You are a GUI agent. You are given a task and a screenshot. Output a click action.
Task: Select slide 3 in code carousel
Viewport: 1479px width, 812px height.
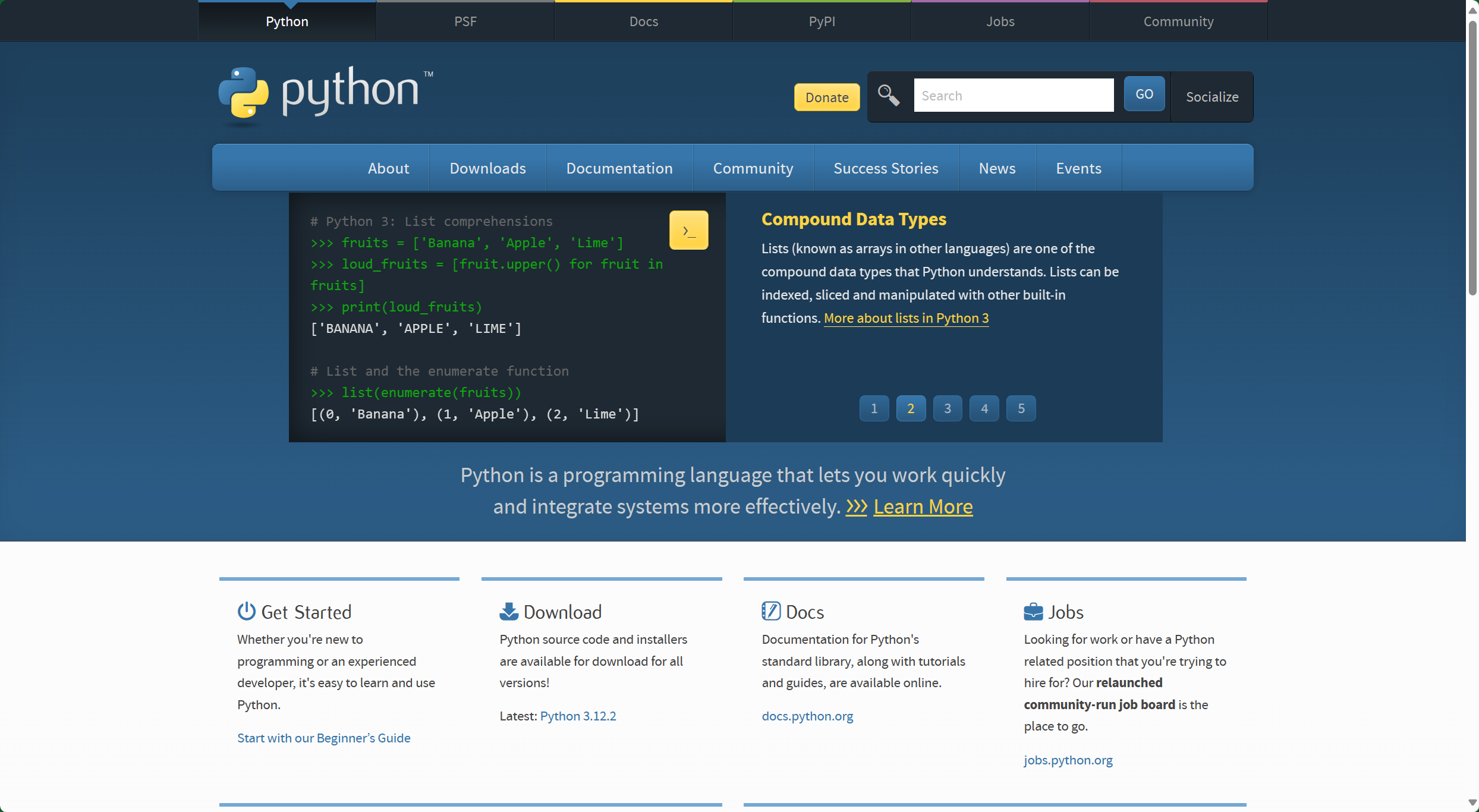(948, 408)
